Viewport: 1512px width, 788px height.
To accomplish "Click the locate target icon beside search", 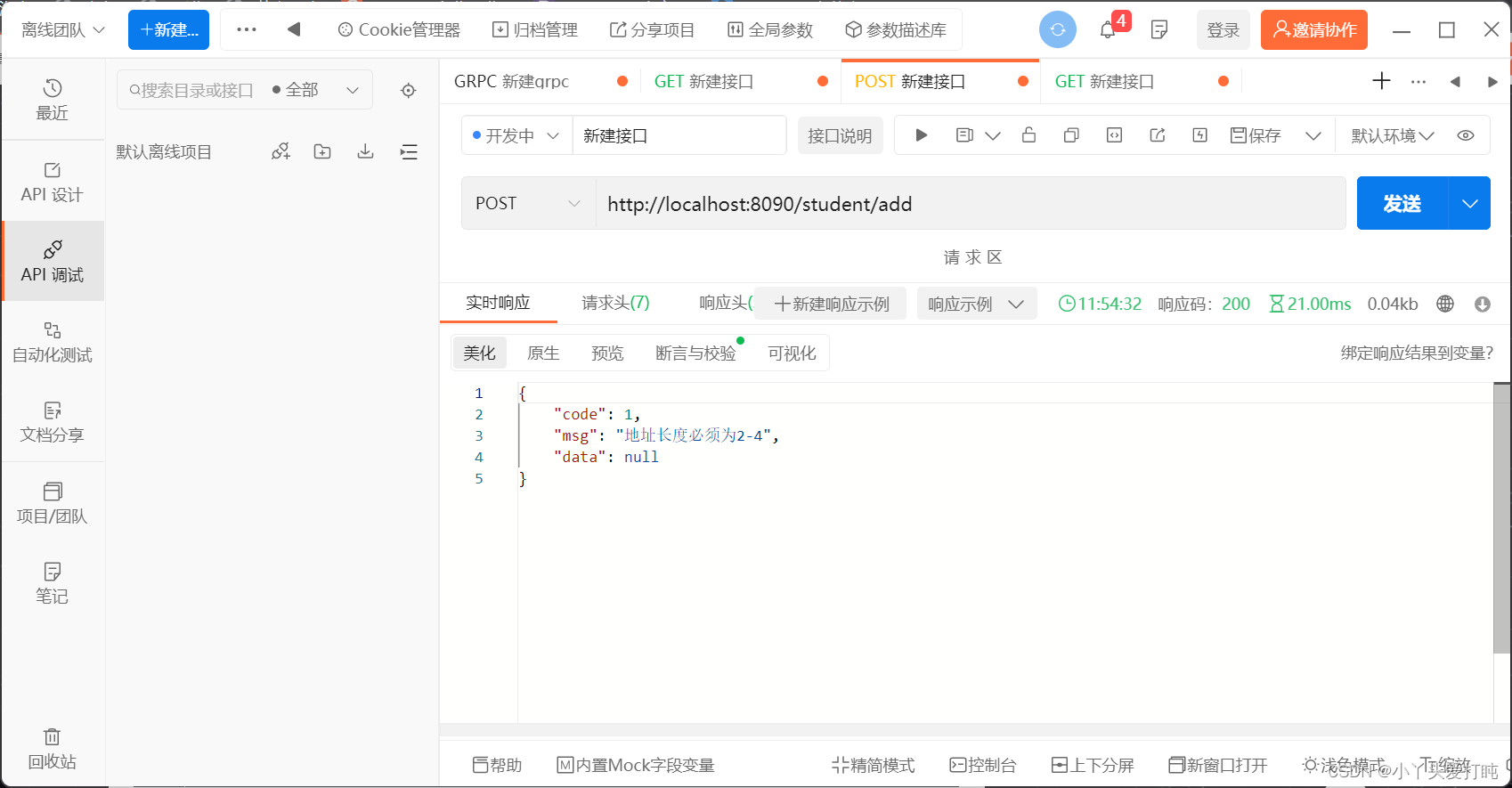I will click(x=408, y=90).
